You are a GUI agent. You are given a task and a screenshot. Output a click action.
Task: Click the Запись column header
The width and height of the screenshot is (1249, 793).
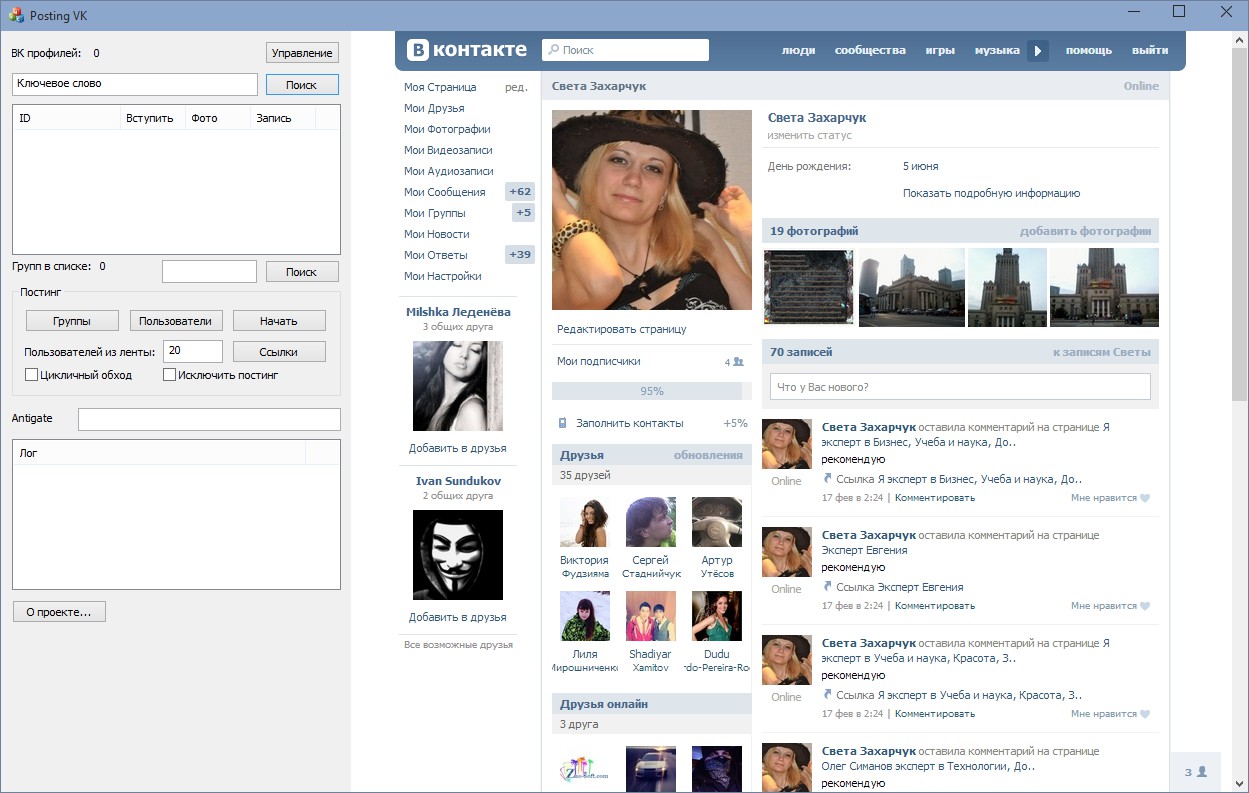pos(282,118)
